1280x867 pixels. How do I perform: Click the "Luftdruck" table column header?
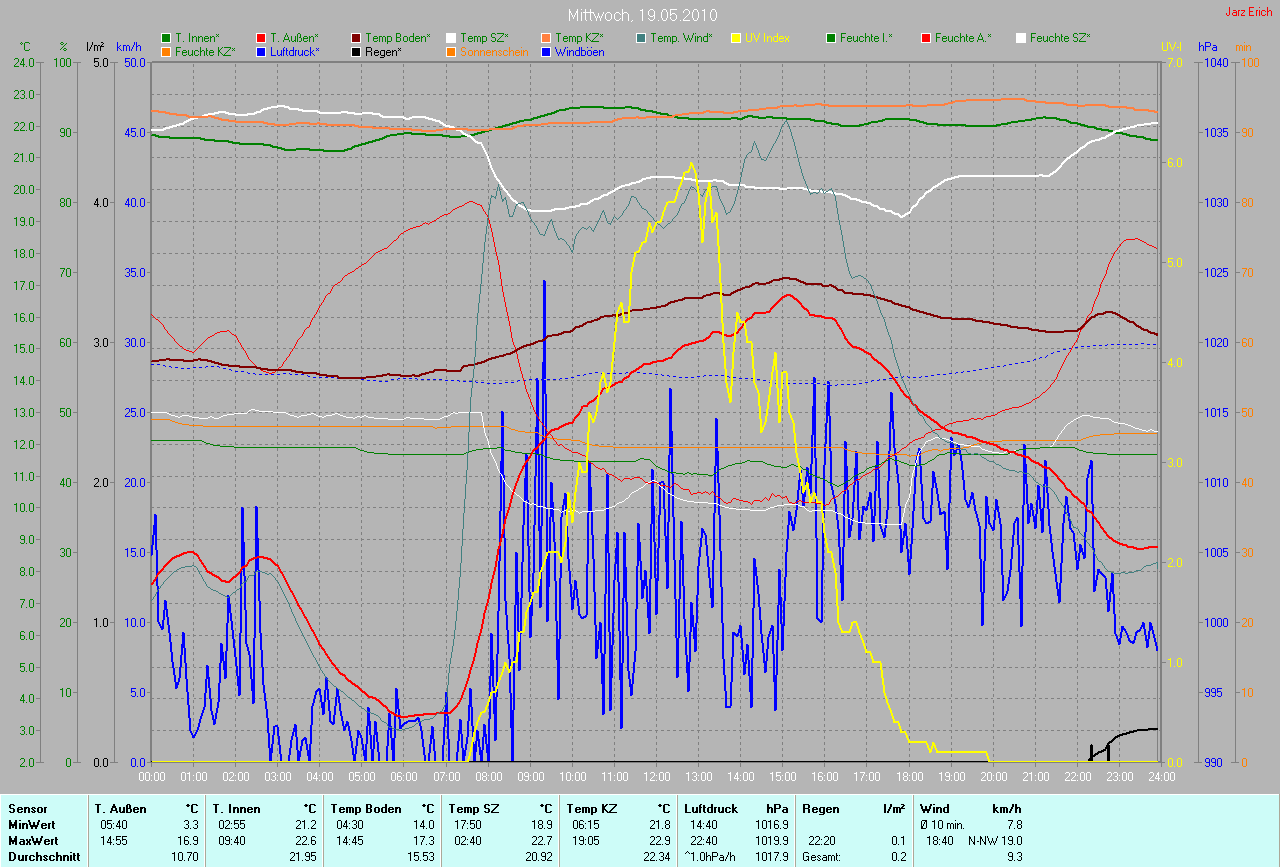click(x=712, y=808)
